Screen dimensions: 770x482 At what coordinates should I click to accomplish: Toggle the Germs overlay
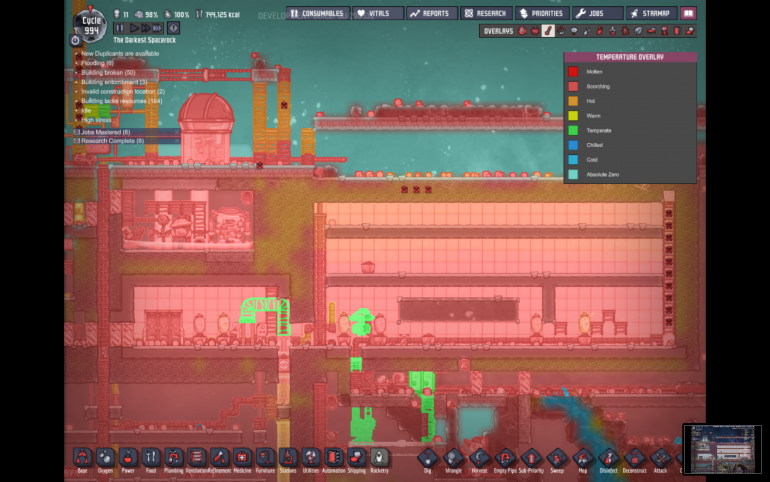tap(625, 31)
